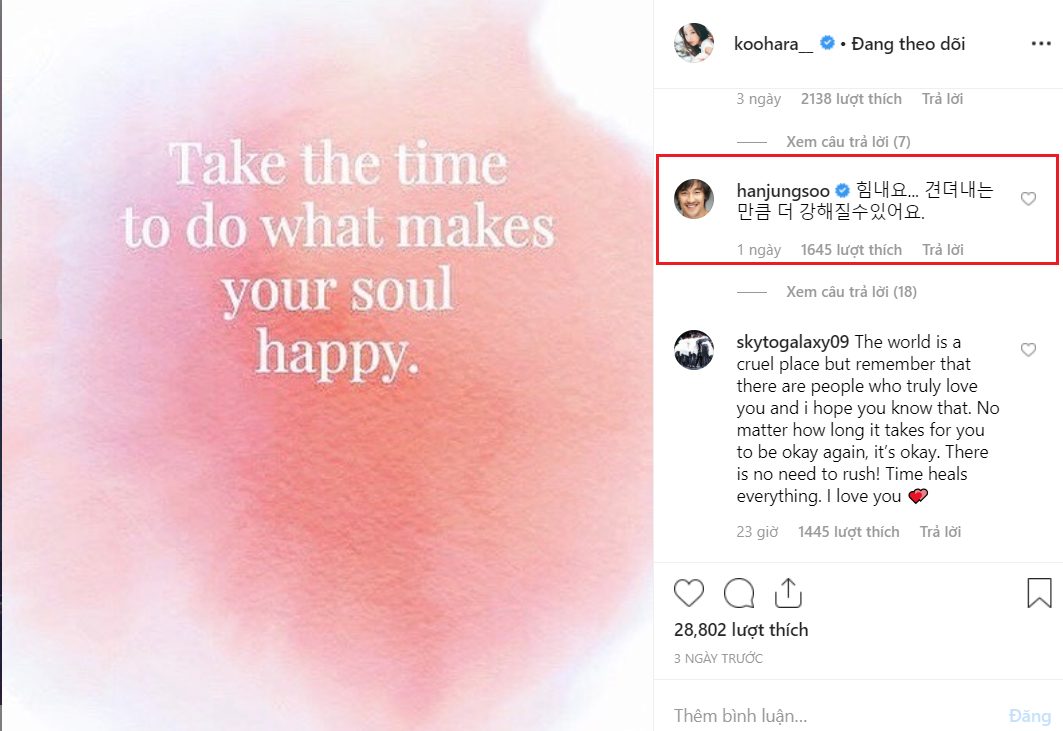Reply to hanjungsoo's comment via Trả lời
The height and width of the screenshot is (731, 1063).
942,250
